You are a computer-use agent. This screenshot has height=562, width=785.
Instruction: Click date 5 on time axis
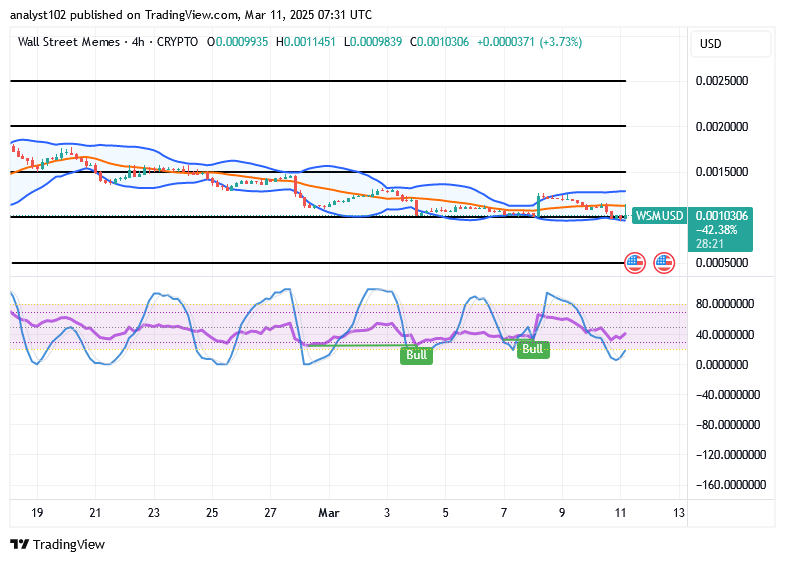(x=446, y=513)
